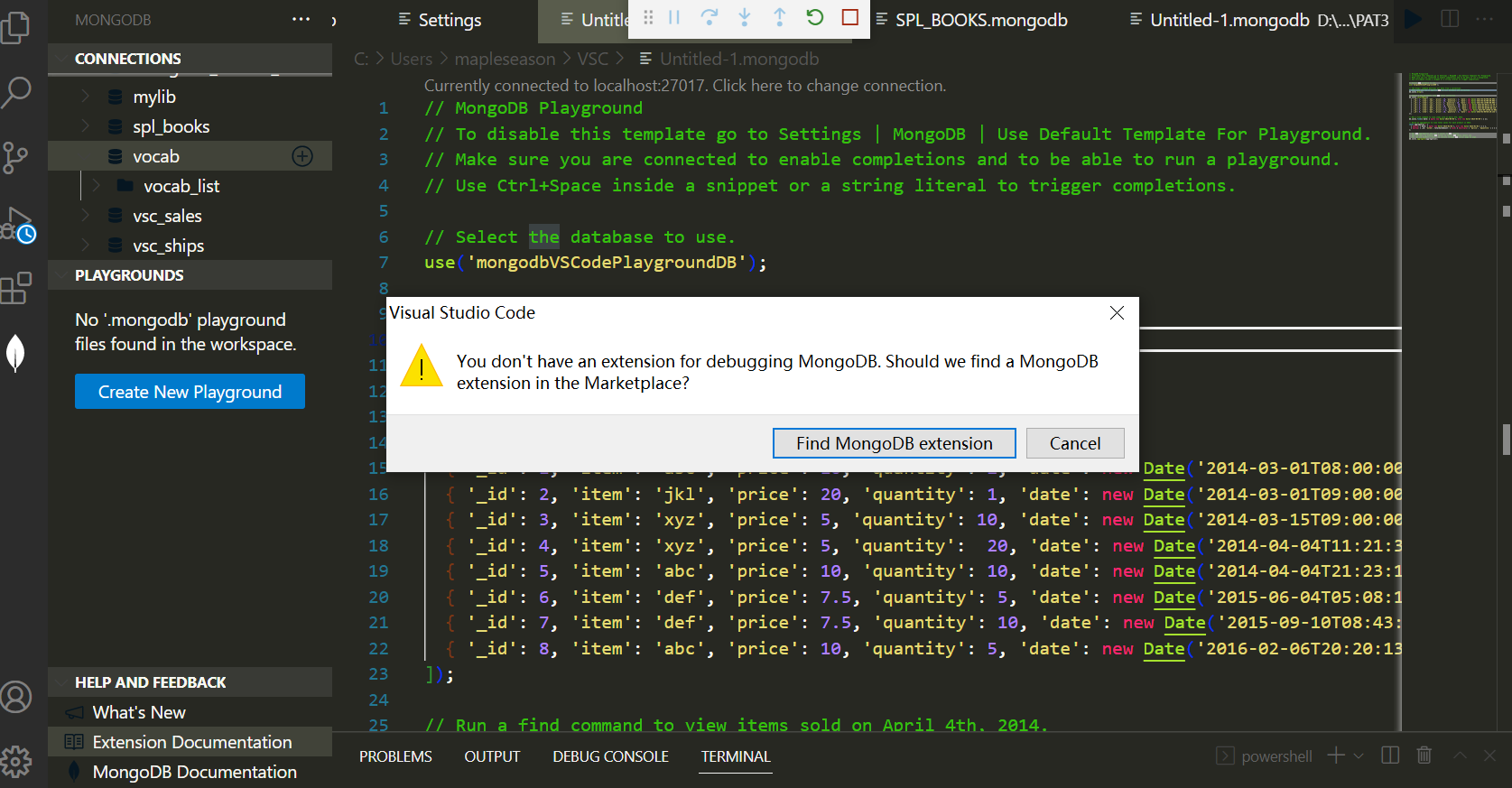1512x788 pixels.
Task: Switch to the SPL_BOOKS.mongodb tab
Action: (980, 20)
